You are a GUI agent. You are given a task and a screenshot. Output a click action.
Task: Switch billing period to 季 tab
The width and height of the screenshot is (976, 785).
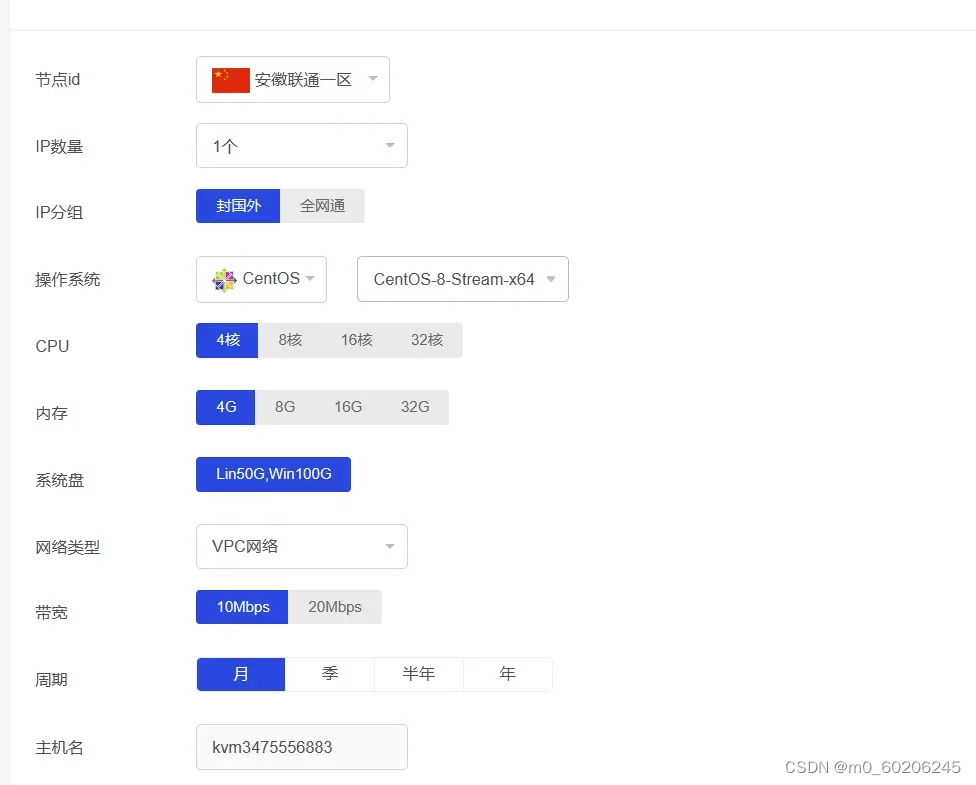point(330,674)
